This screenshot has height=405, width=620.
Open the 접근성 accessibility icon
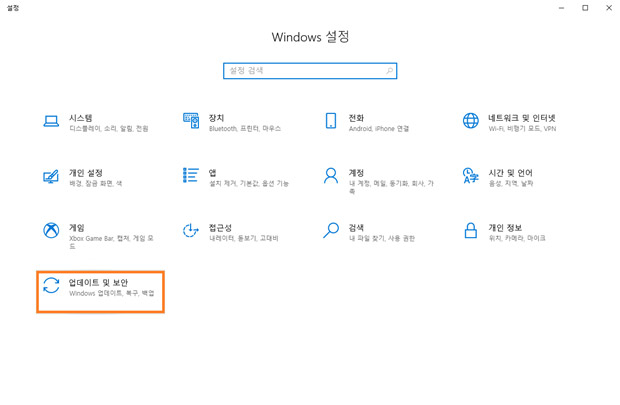click(191, 231)
